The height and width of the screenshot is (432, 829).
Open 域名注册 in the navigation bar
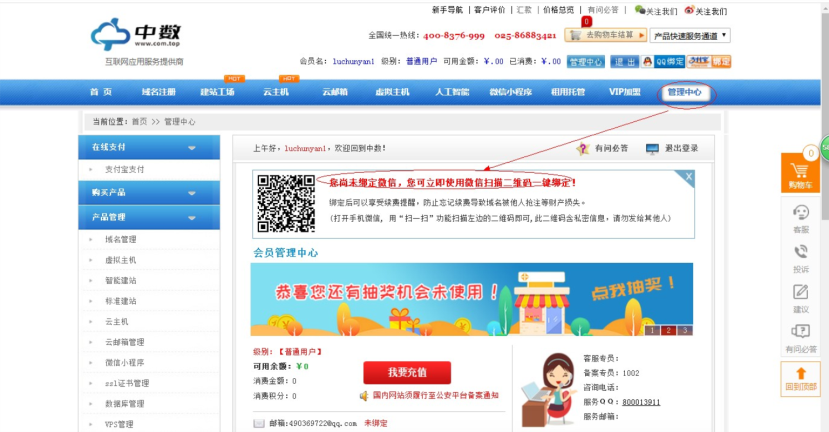pos(158,92)
